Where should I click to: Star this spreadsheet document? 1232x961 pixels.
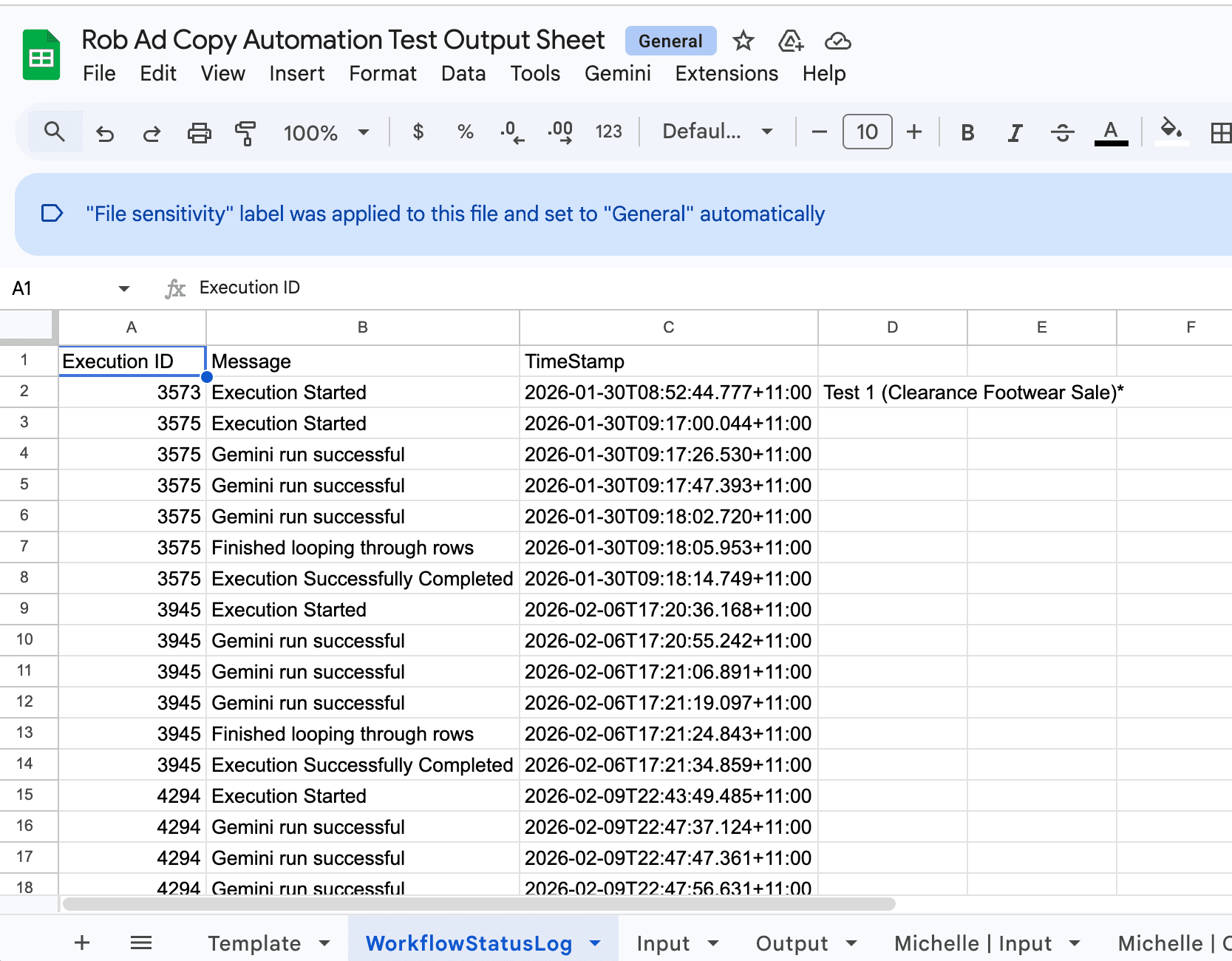743,41
